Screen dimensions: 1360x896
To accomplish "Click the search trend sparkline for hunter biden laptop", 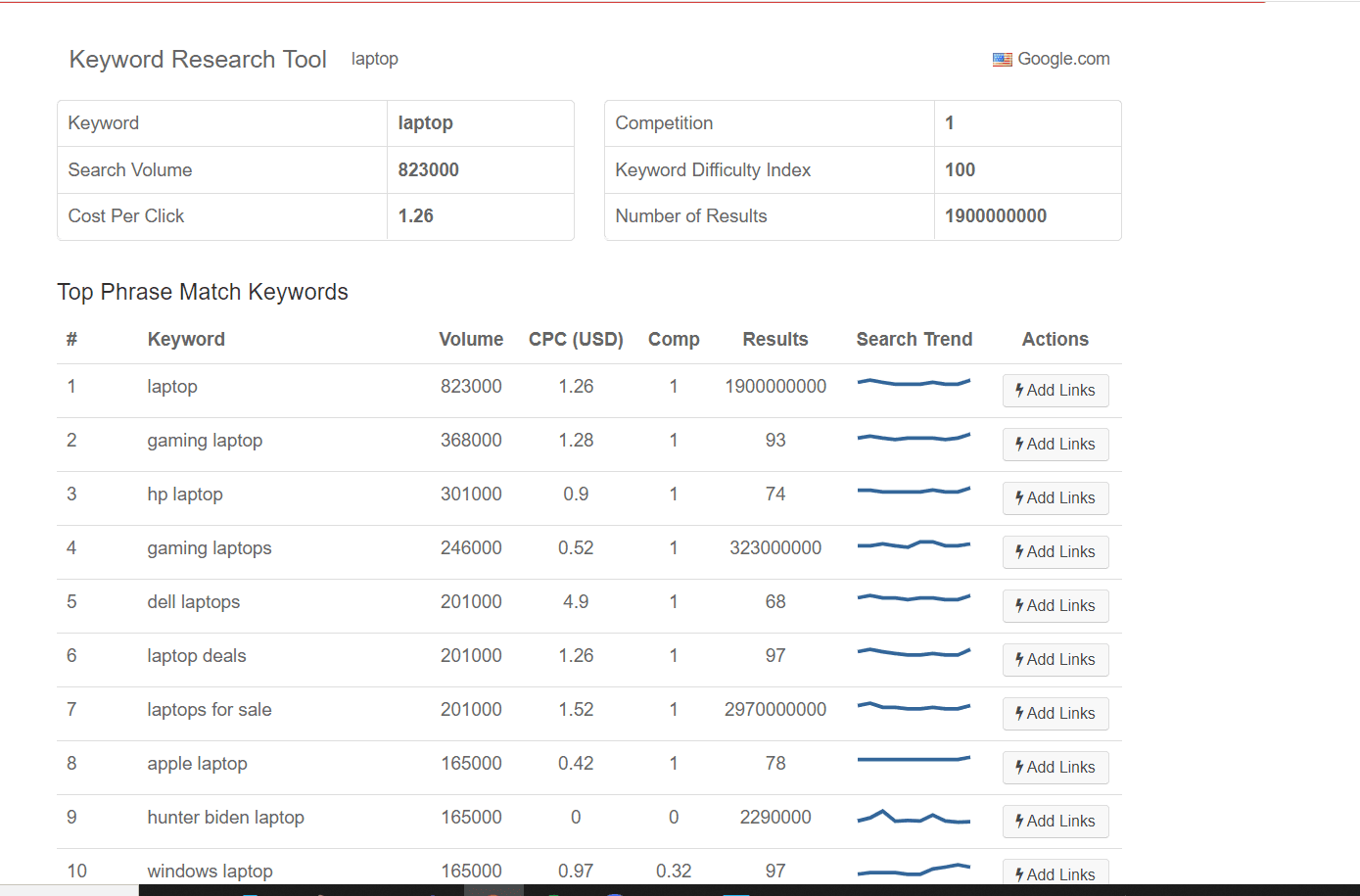I will click(x=914, y=815).
